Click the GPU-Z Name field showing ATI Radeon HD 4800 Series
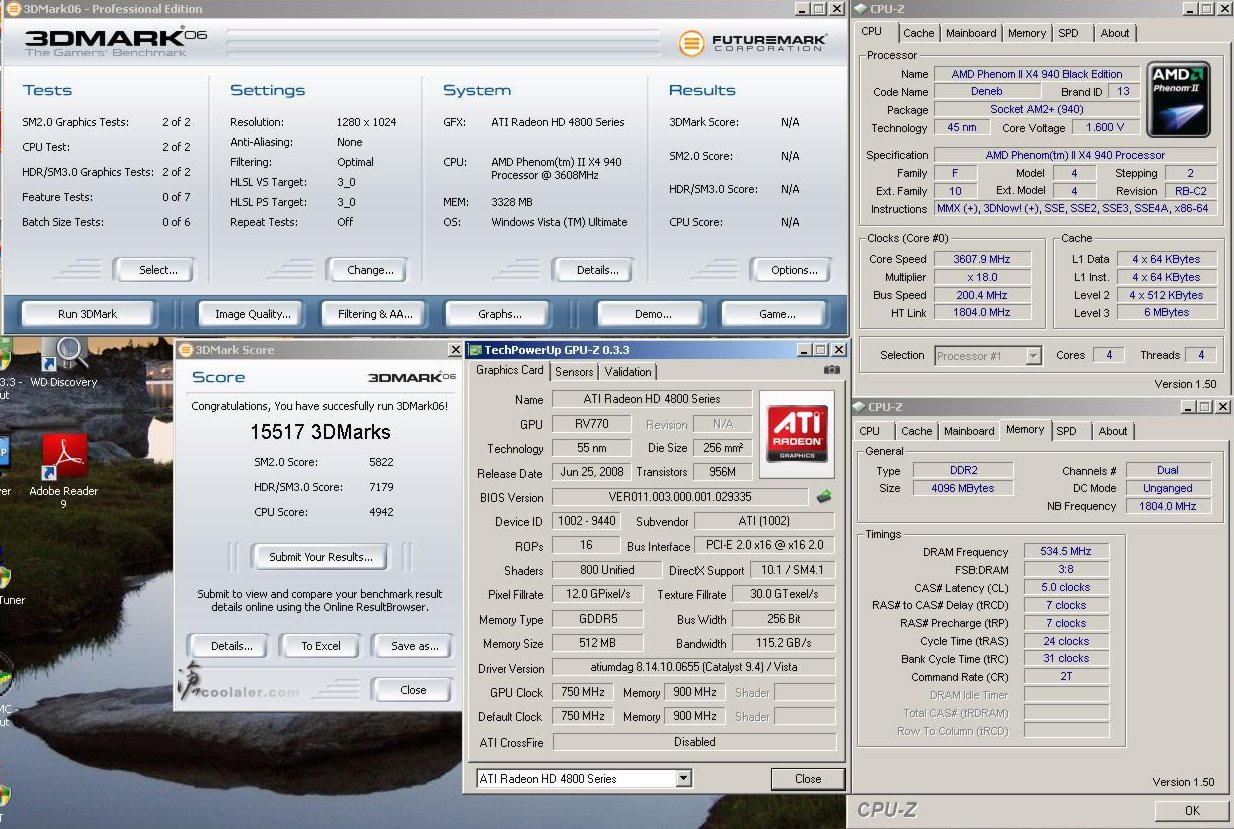This screenshot has height=829, width=1234. [x=652, y=399]
